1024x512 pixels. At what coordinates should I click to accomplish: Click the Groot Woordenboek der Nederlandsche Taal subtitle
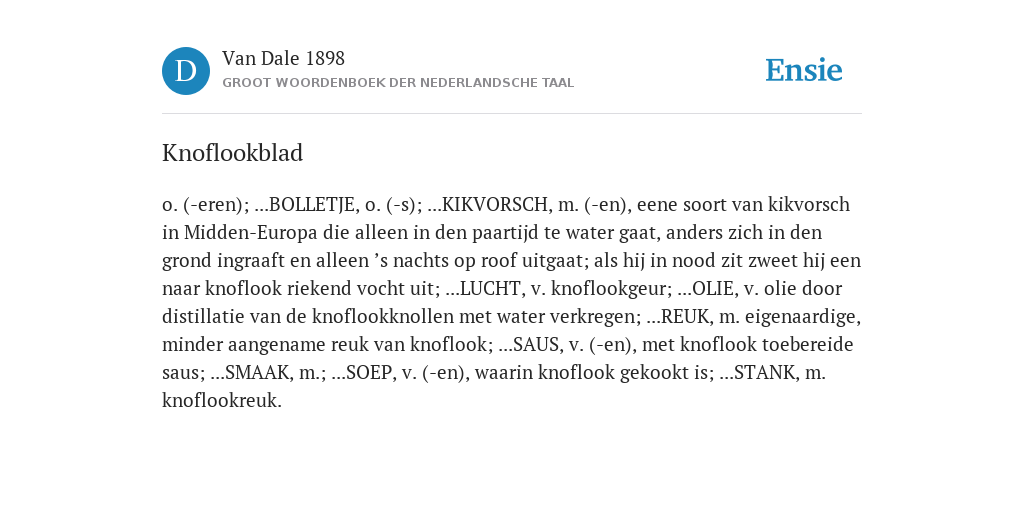(398, 83)
